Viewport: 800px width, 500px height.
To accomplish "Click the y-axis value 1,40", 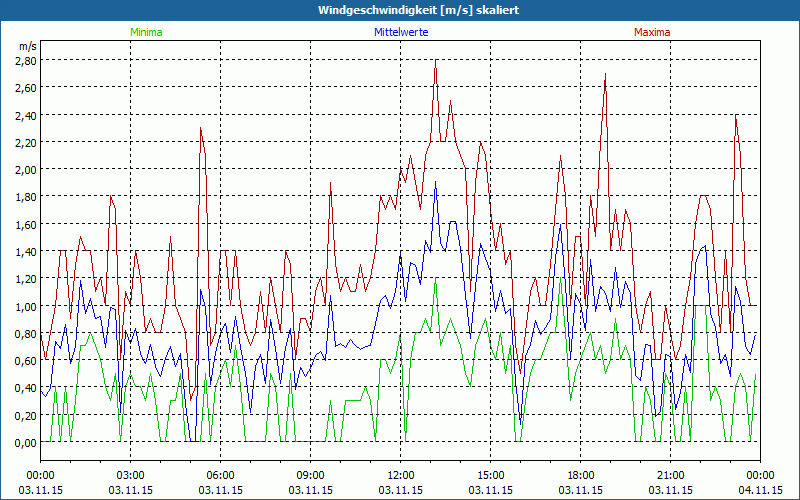I will click(26, 251).
